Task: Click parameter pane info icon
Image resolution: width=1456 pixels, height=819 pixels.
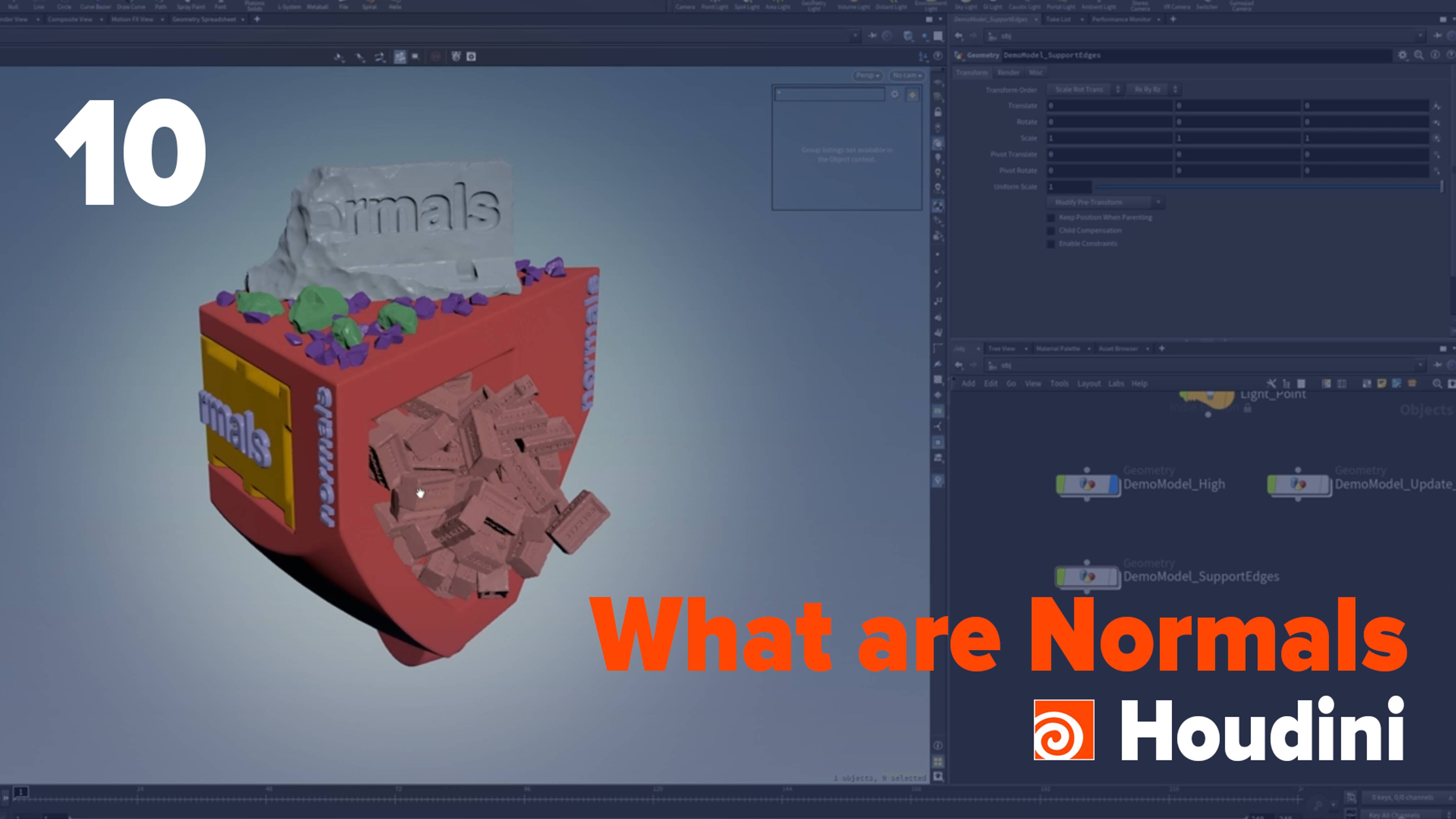Action: point(1435,55)
